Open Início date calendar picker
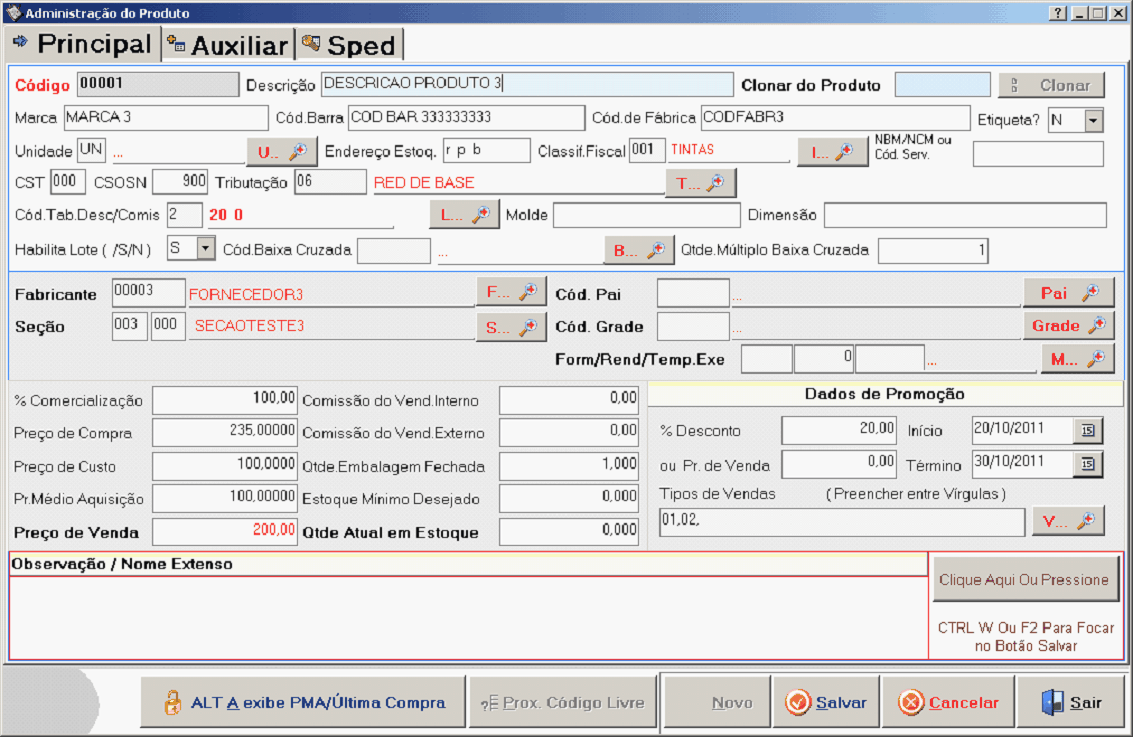 click(1088, 430)
